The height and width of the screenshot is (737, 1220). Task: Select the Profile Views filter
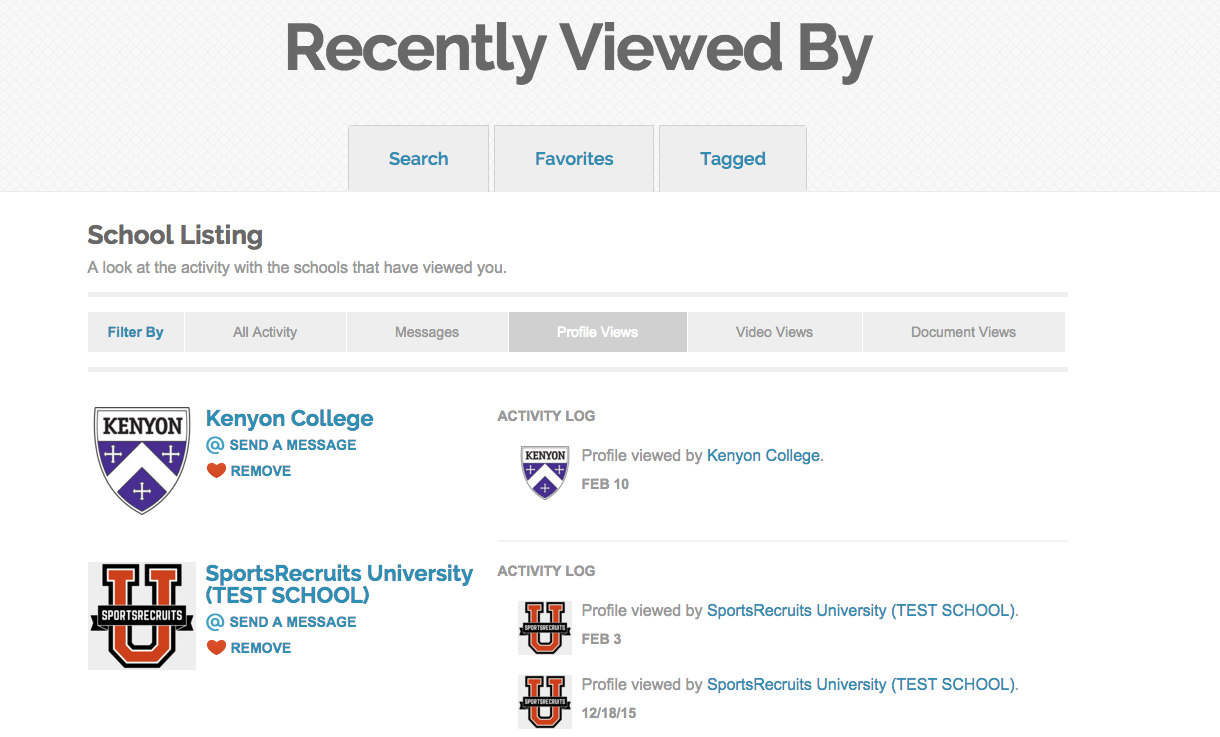(x=598, y=332)
